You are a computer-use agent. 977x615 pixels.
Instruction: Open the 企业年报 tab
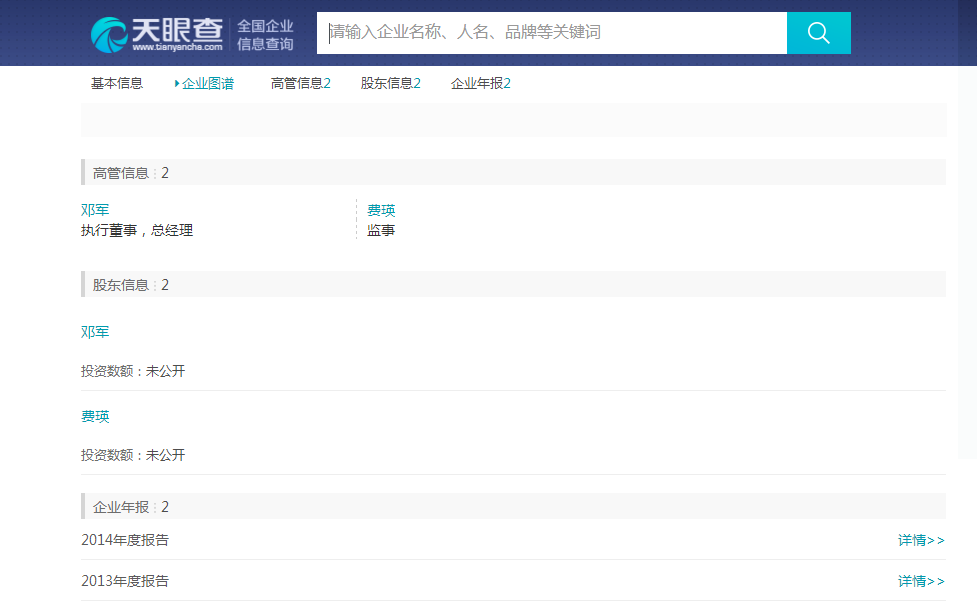[x=480, y=84]
